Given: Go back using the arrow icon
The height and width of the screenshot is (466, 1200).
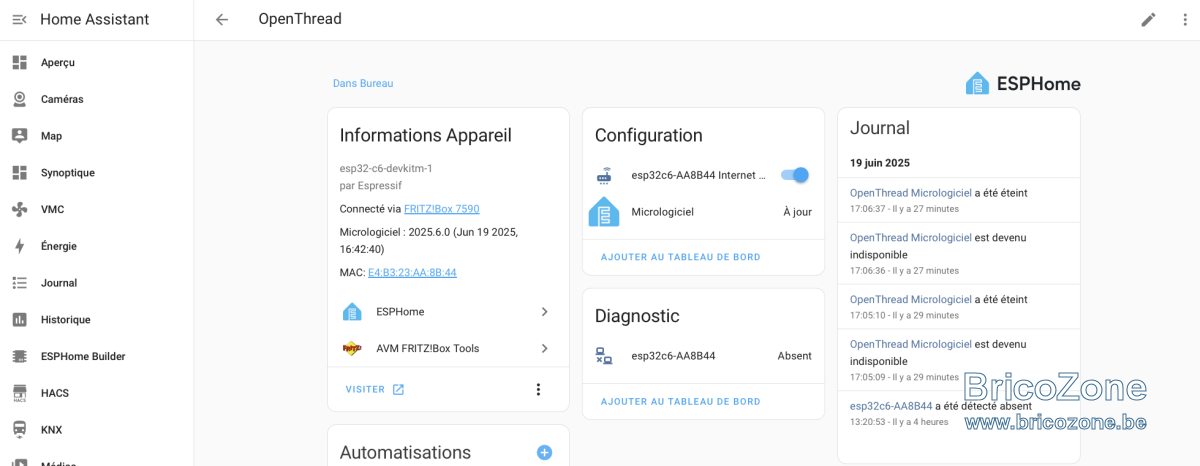Looking at the screenshot, I should [x=222, y=19].
